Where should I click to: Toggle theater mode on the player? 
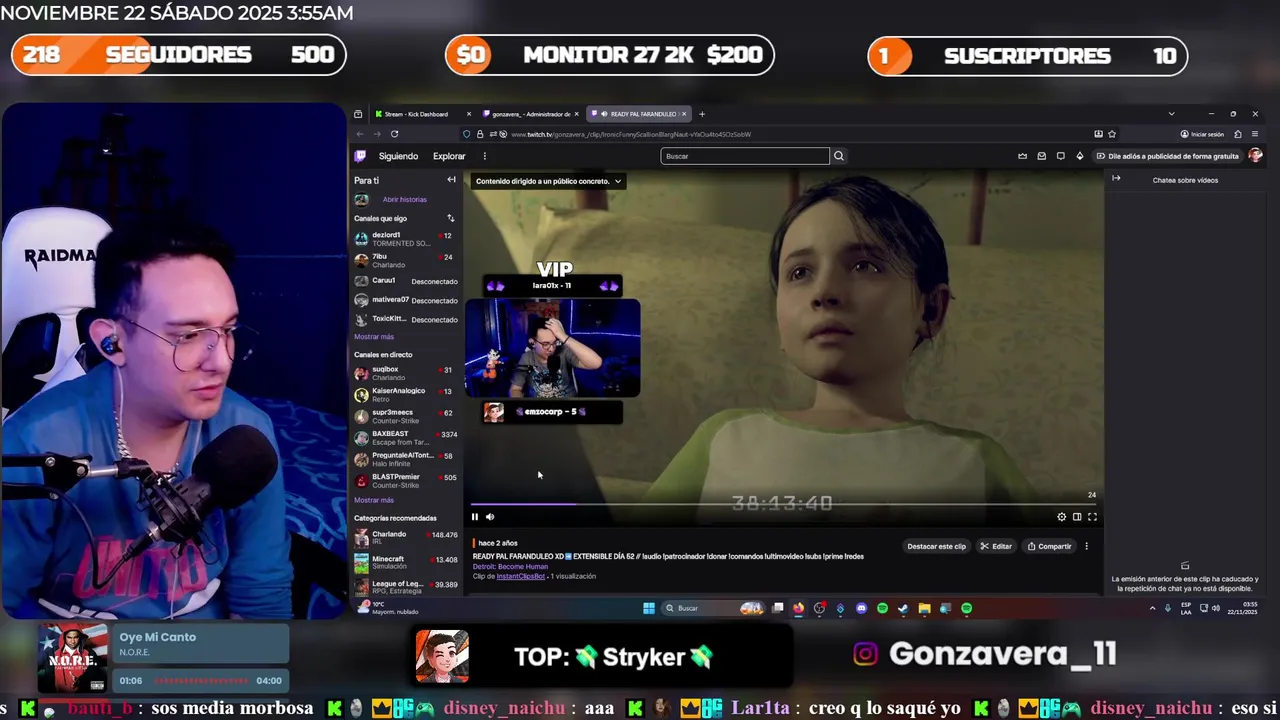point(1077,517)
